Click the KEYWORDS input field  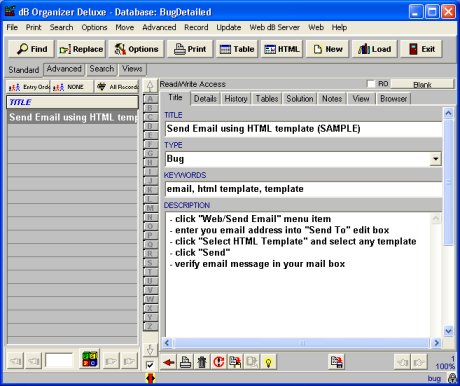click(x=303, y=189)
